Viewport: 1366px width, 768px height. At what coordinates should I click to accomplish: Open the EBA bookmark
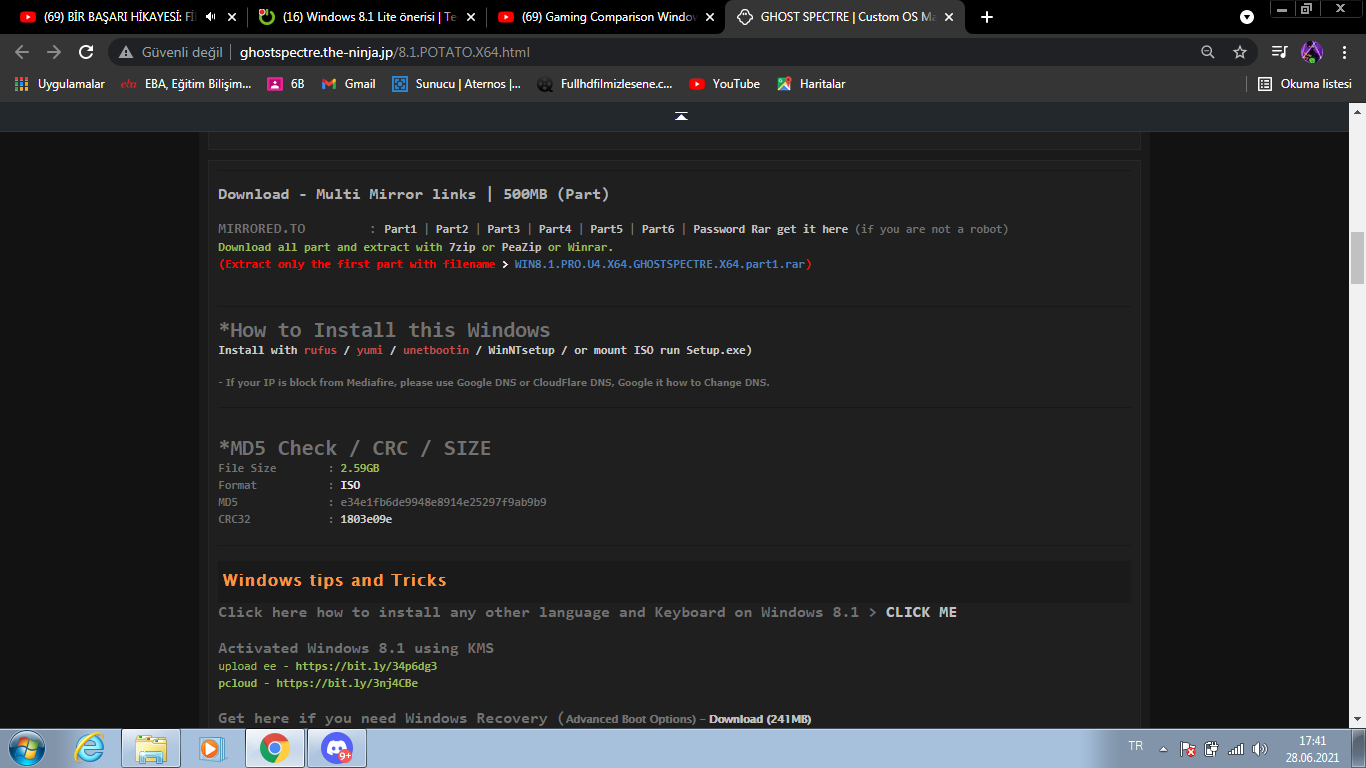coord(186,84)
